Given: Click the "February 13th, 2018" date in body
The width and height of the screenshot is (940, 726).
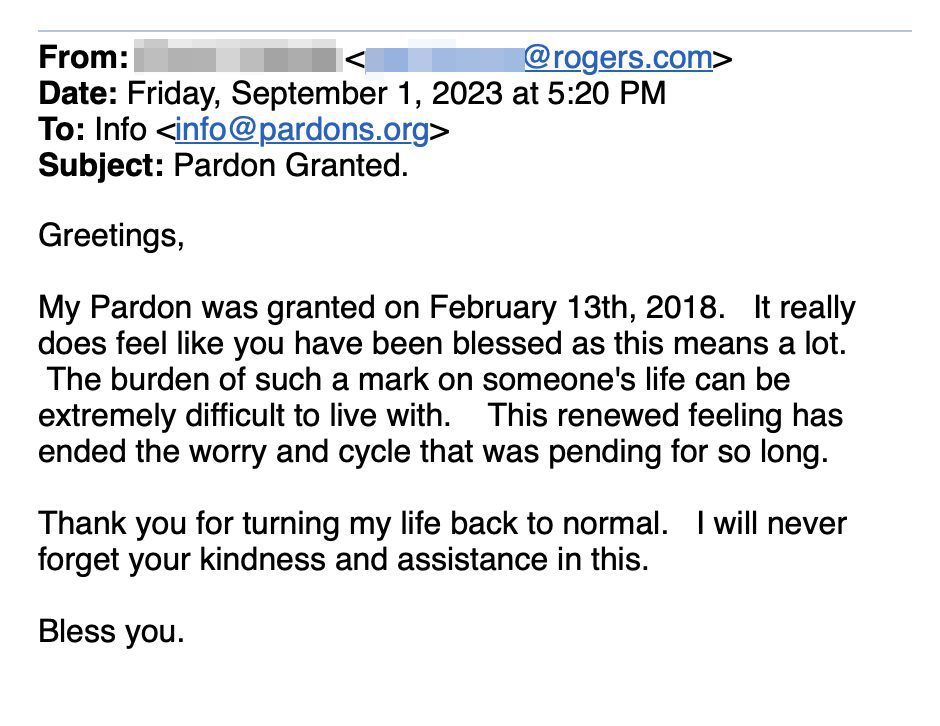Looking at the screenshot, I should [x=573, y=308].
